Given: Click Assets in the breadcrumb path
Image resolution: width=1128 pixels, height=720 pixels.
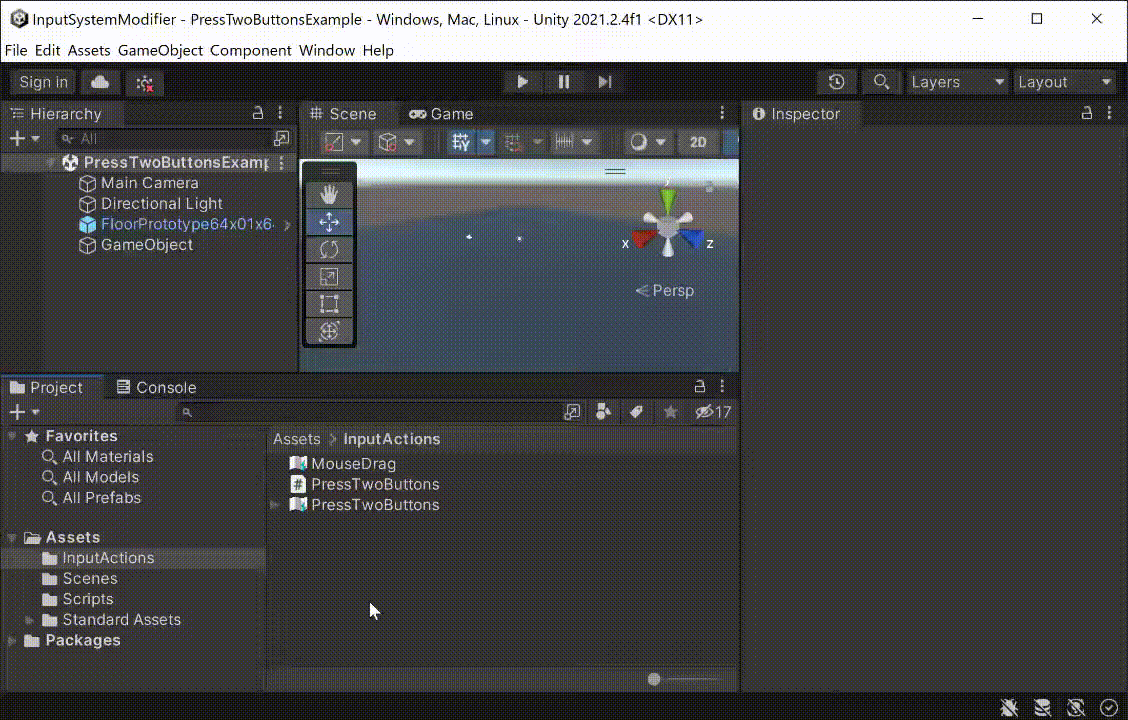Looking at the screenshot, I should (x=296, y=439).
